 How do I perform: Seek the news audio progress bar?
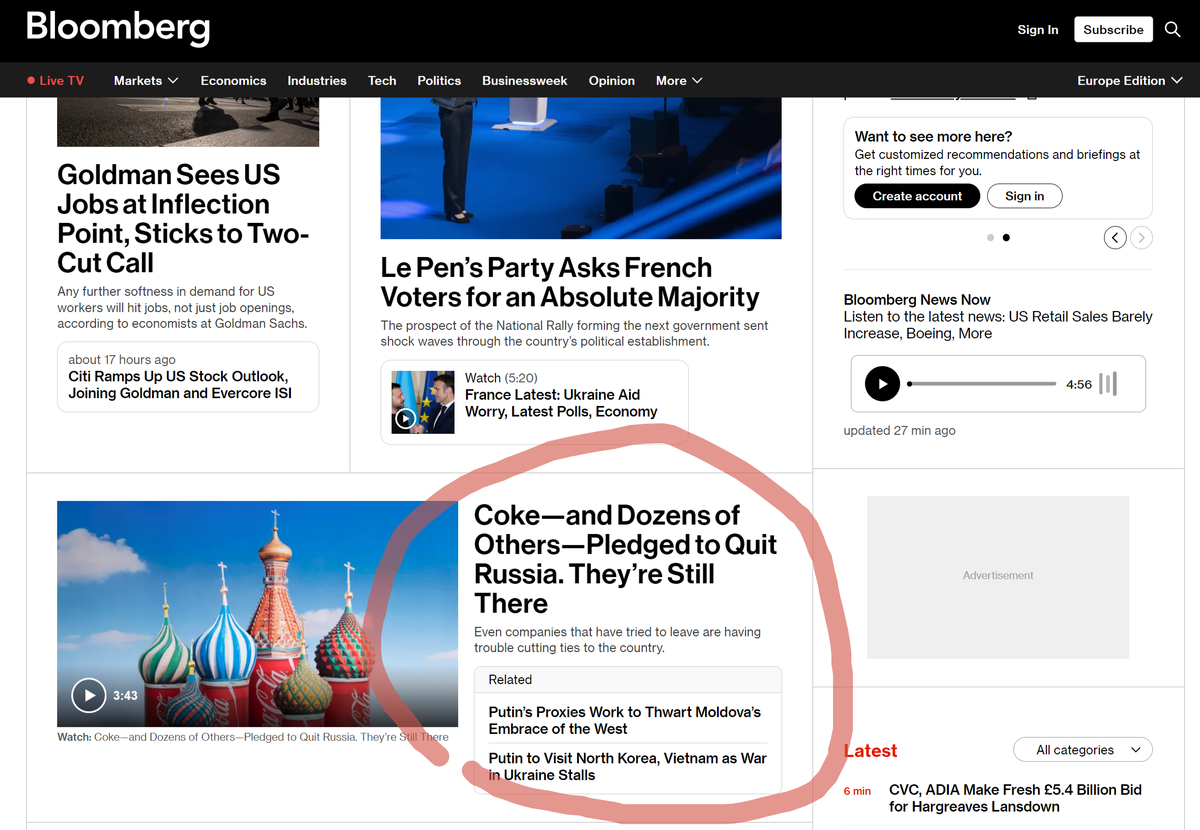point(982,384)
